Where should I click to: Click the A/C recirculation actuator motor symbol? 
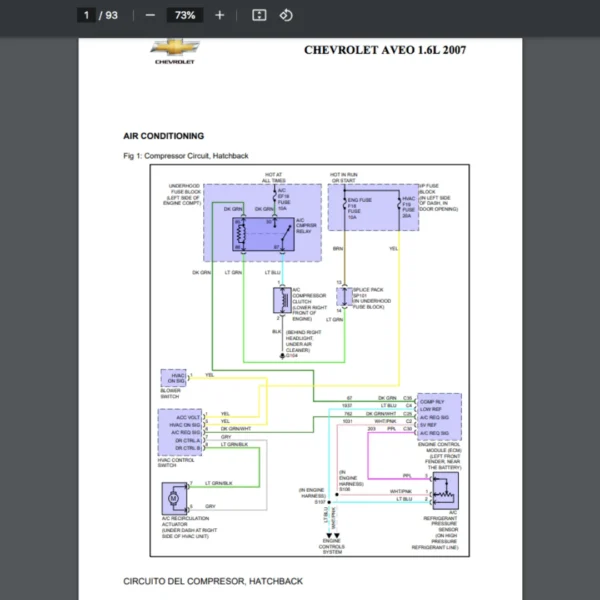[x=174, y=498]
